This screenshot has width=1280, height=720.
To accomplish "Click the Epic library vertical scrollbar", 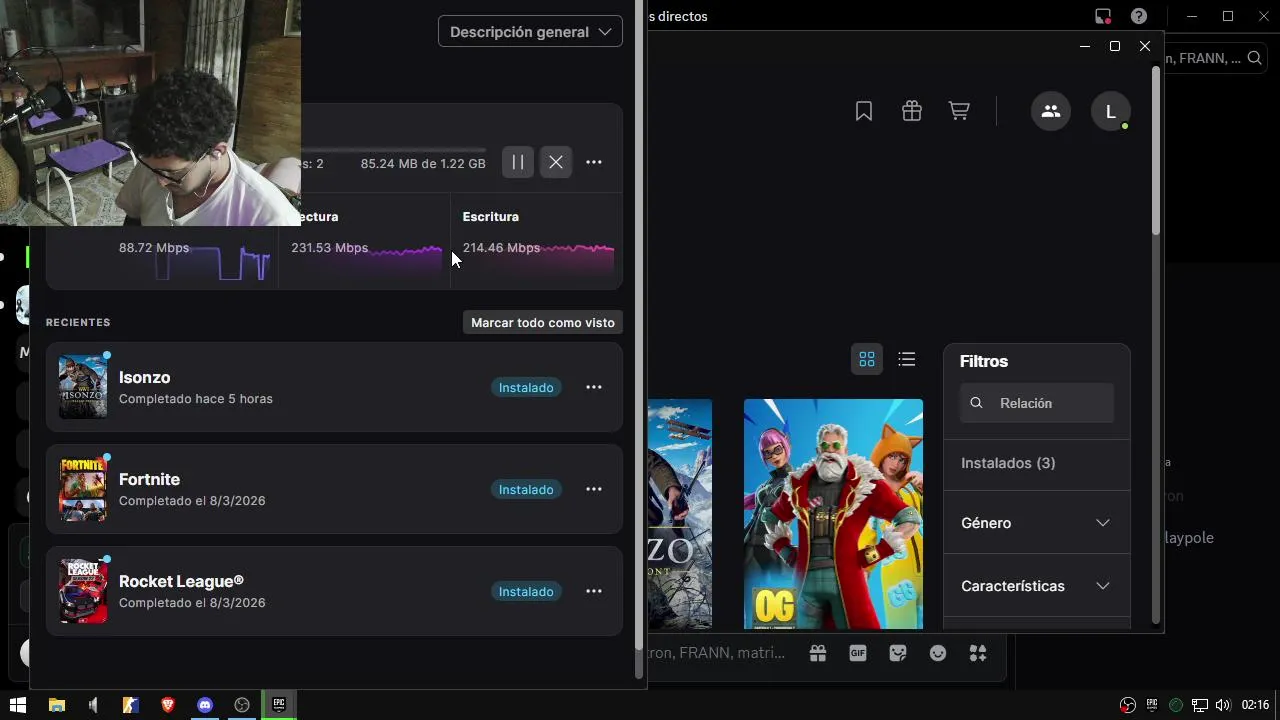I will [1156, 150].
